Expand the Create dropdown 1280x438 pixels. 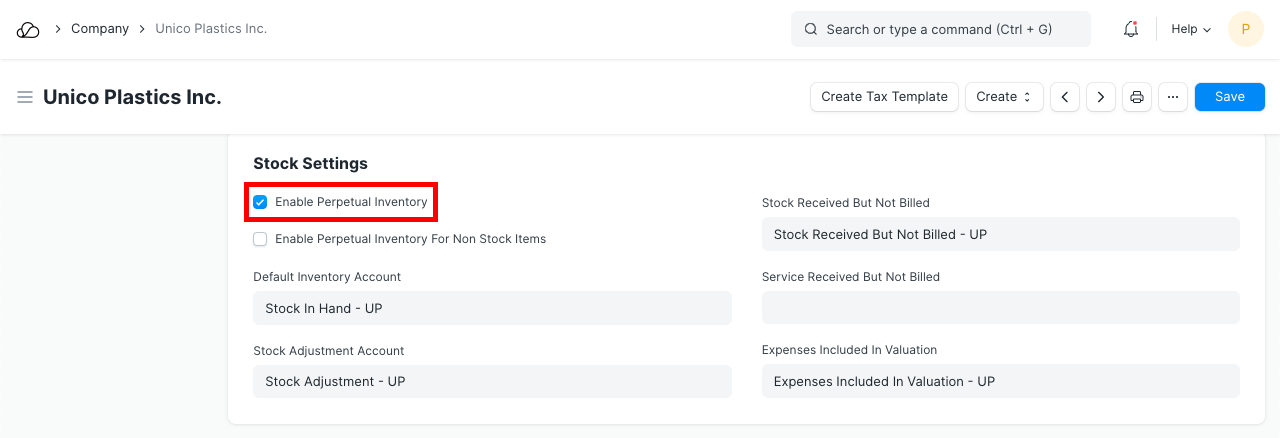pyautogui.click(x=1004, y=97)
